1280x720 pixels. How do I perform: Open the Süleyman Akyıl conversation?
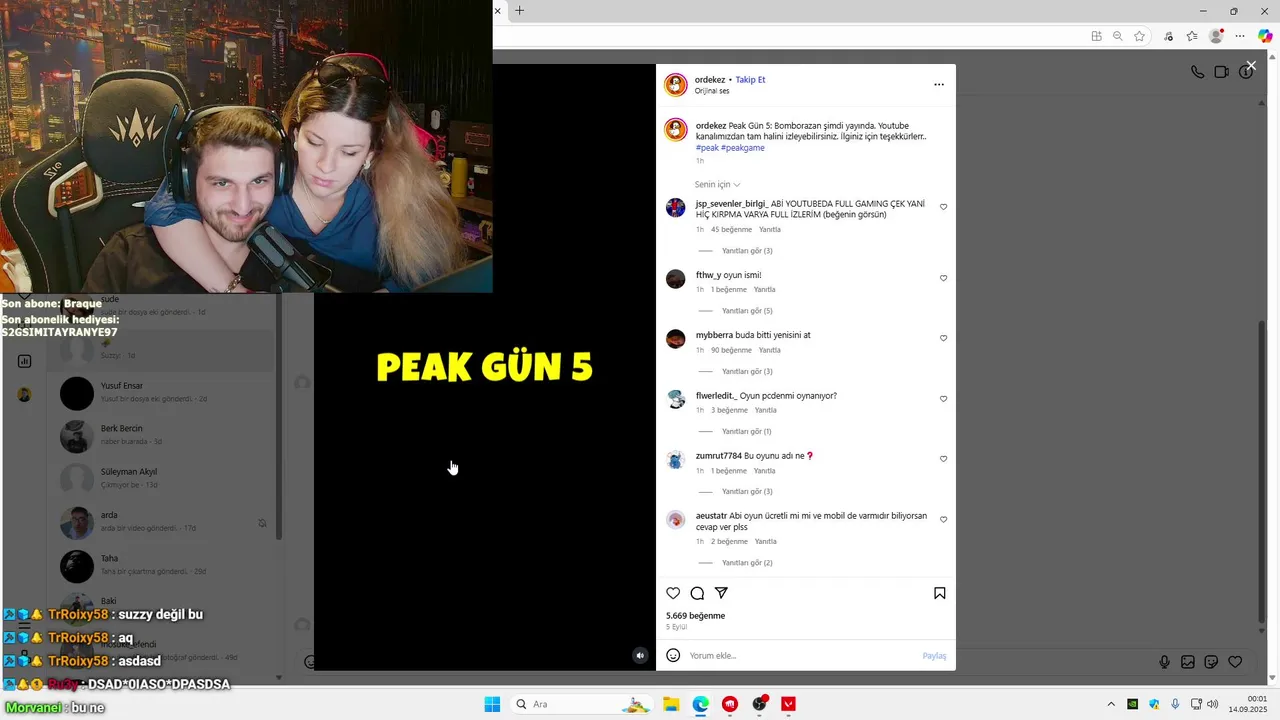click(160, 478)
